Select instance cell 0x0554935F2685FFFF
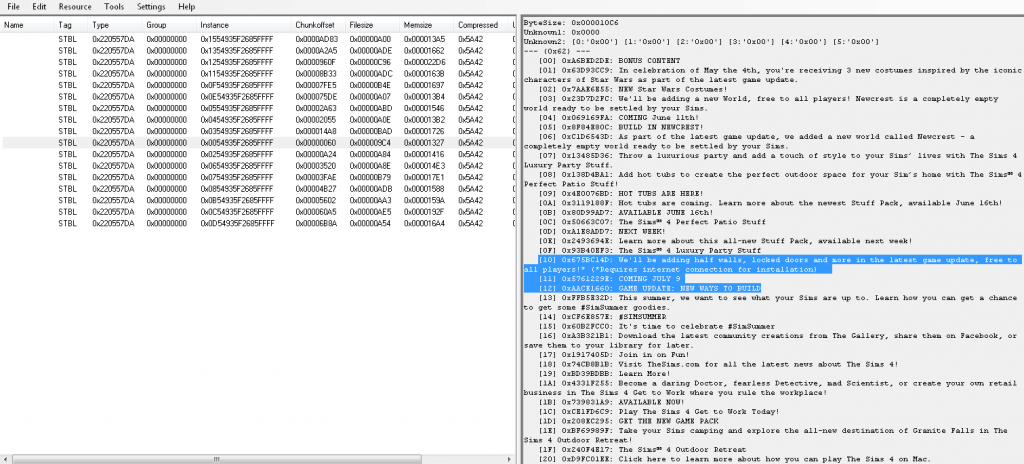This screenshot has width=1024, height=464. pyautogui.click(x=236, y=108)
